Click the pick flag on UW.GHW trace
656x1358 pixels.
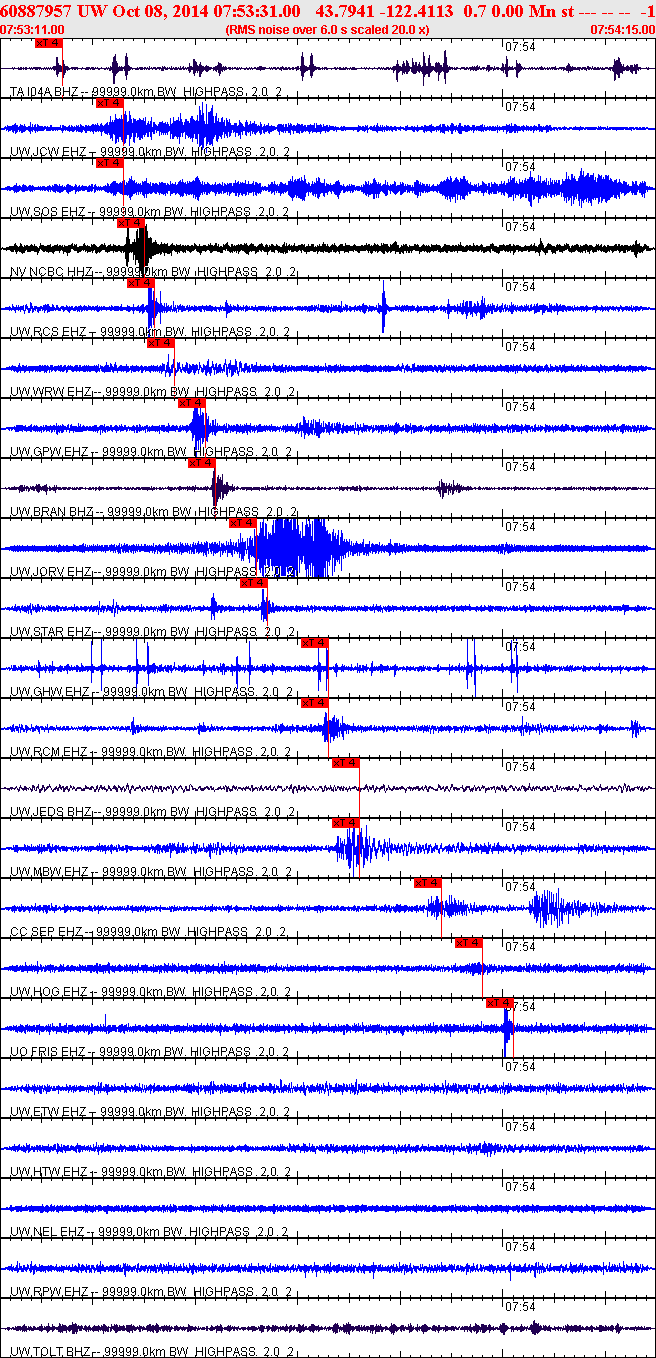point(314,643)
